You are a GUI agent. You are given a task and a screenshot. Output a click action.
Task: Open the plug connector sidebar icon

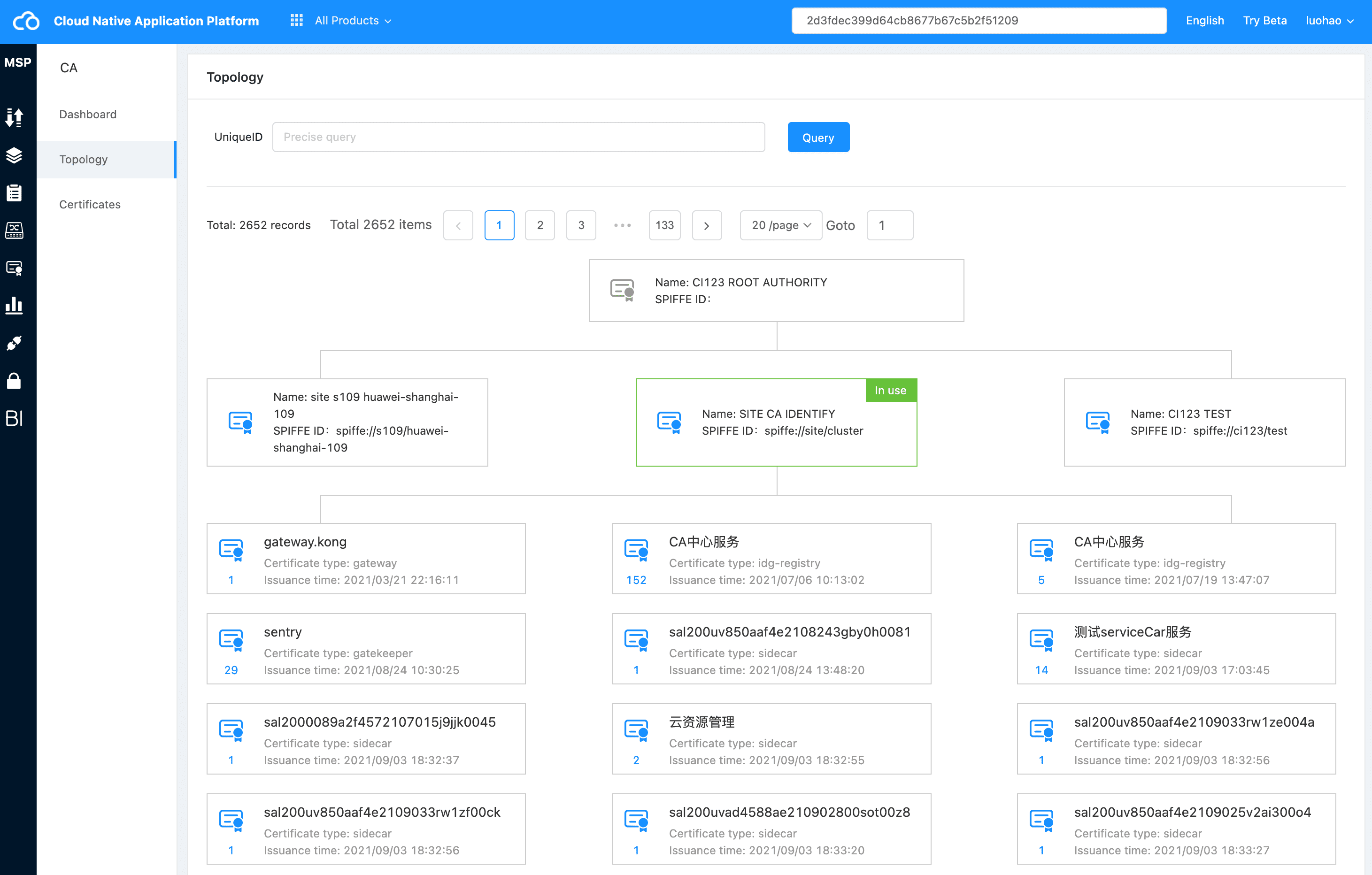(x=14, y=343)
